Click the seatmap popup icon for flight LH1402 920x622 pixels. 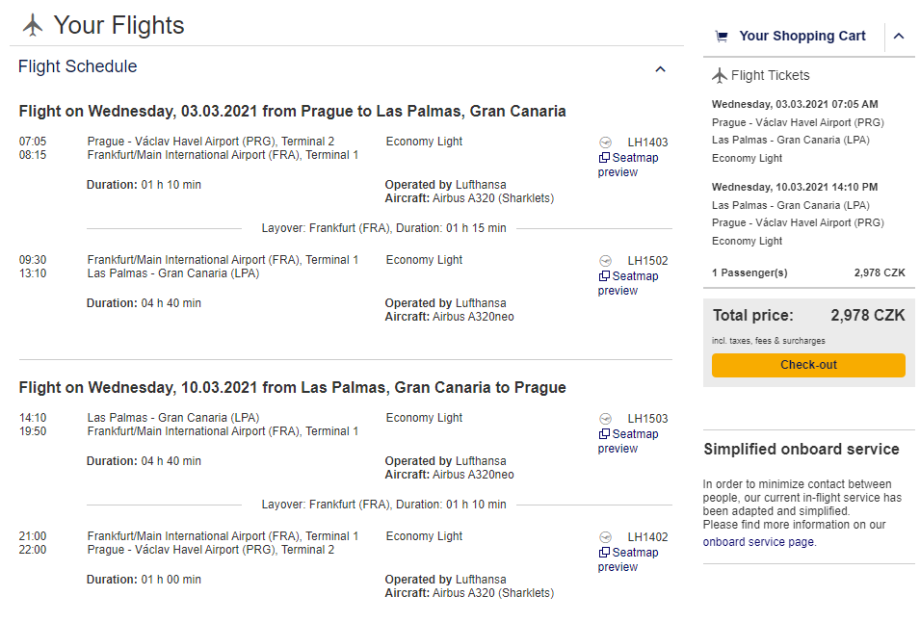604,553
